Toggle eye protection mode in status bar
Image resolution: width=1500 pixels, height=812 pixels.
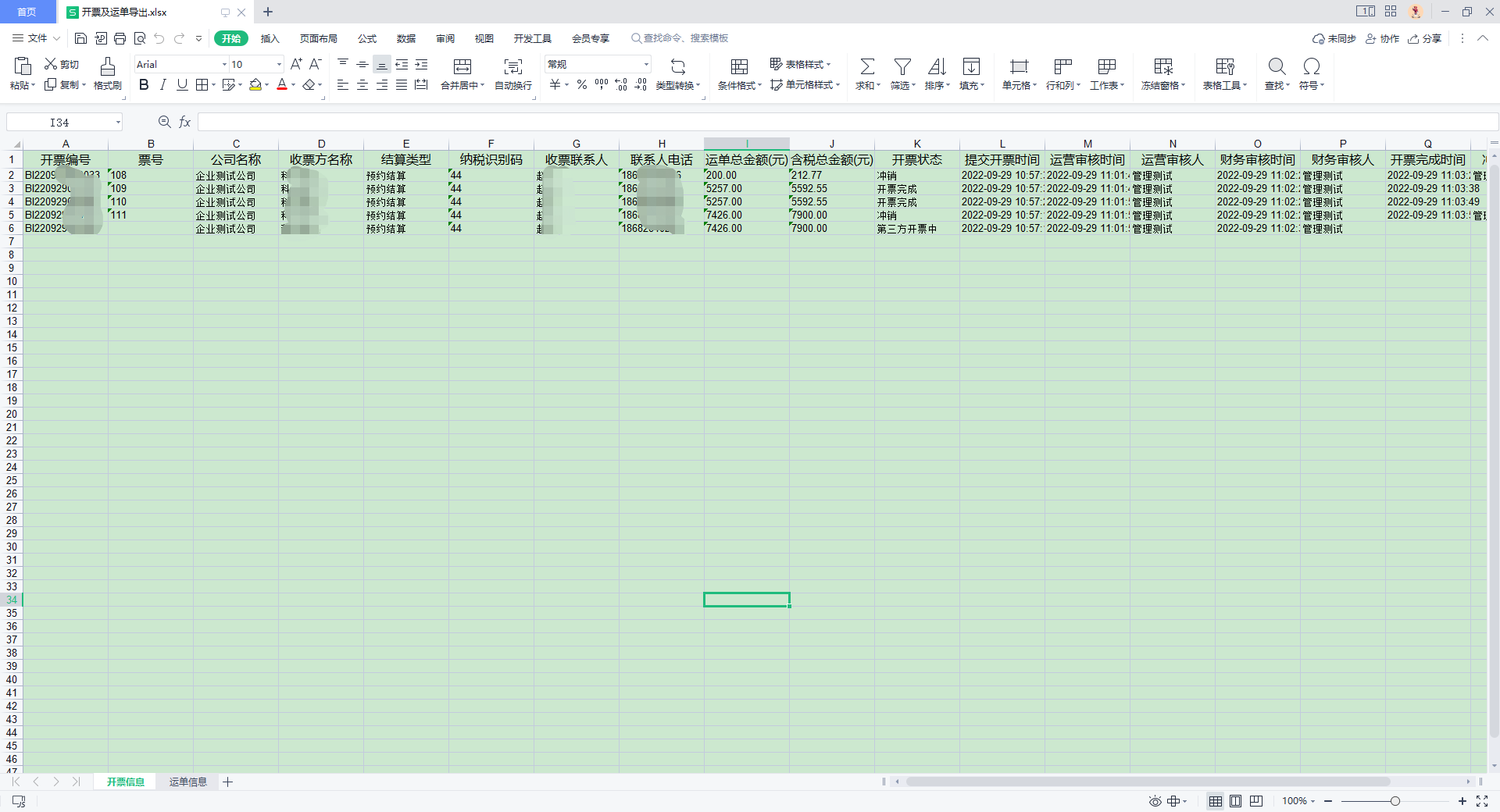[1155, 801]
